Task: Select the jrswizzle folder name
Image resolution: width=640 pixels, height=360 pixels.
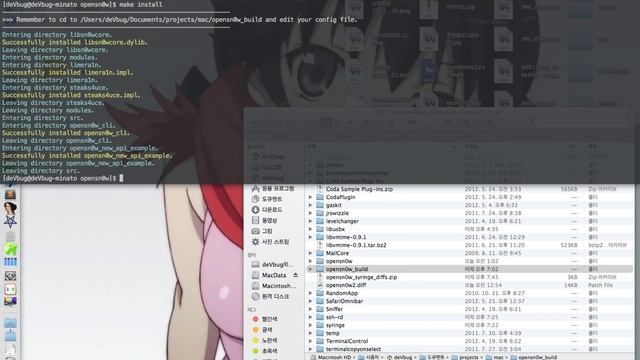Action: coord(337,213)
